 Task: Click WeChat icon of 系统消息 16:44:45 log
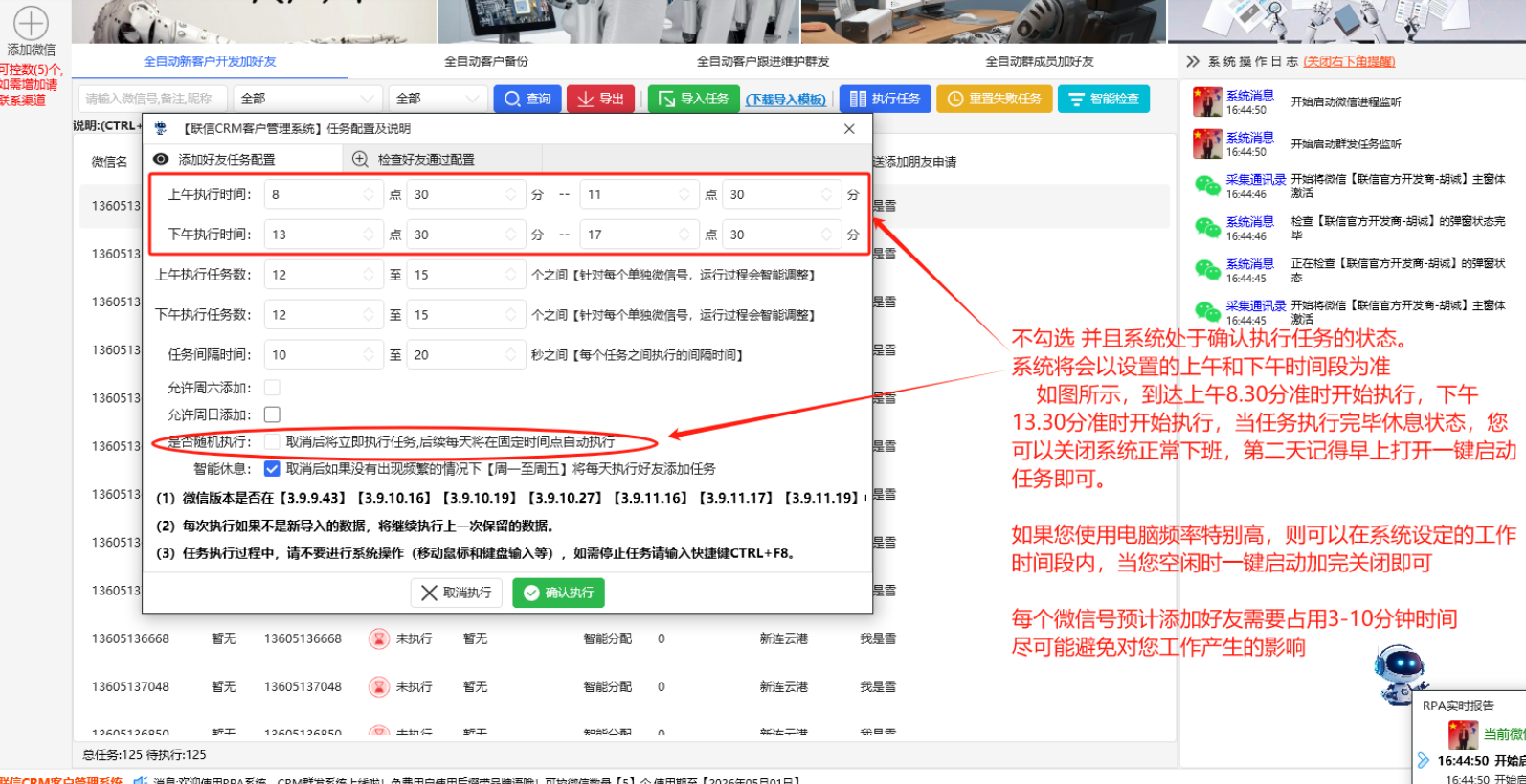click(x=1207, y=270)
